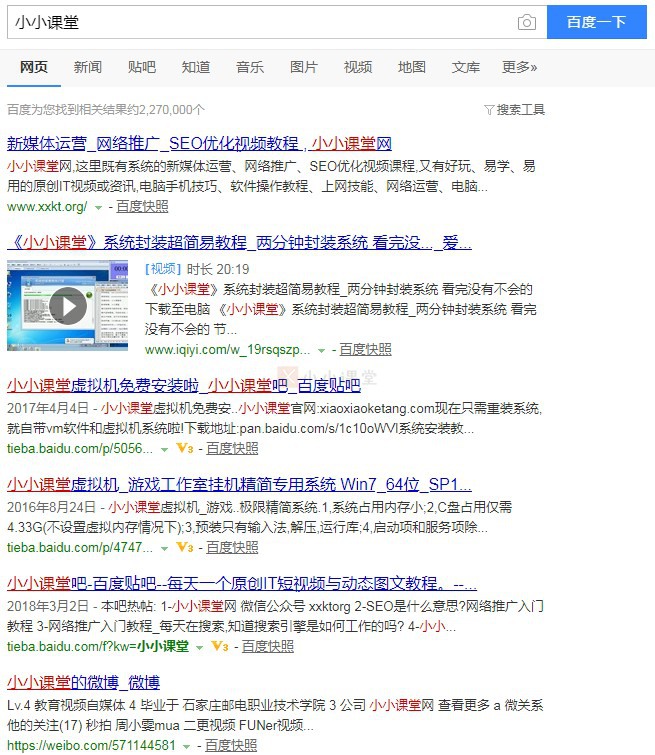This screenshot has width=655, height=755.
Task: Switch to the 图片 tab
Action: (x=304, y=67)
